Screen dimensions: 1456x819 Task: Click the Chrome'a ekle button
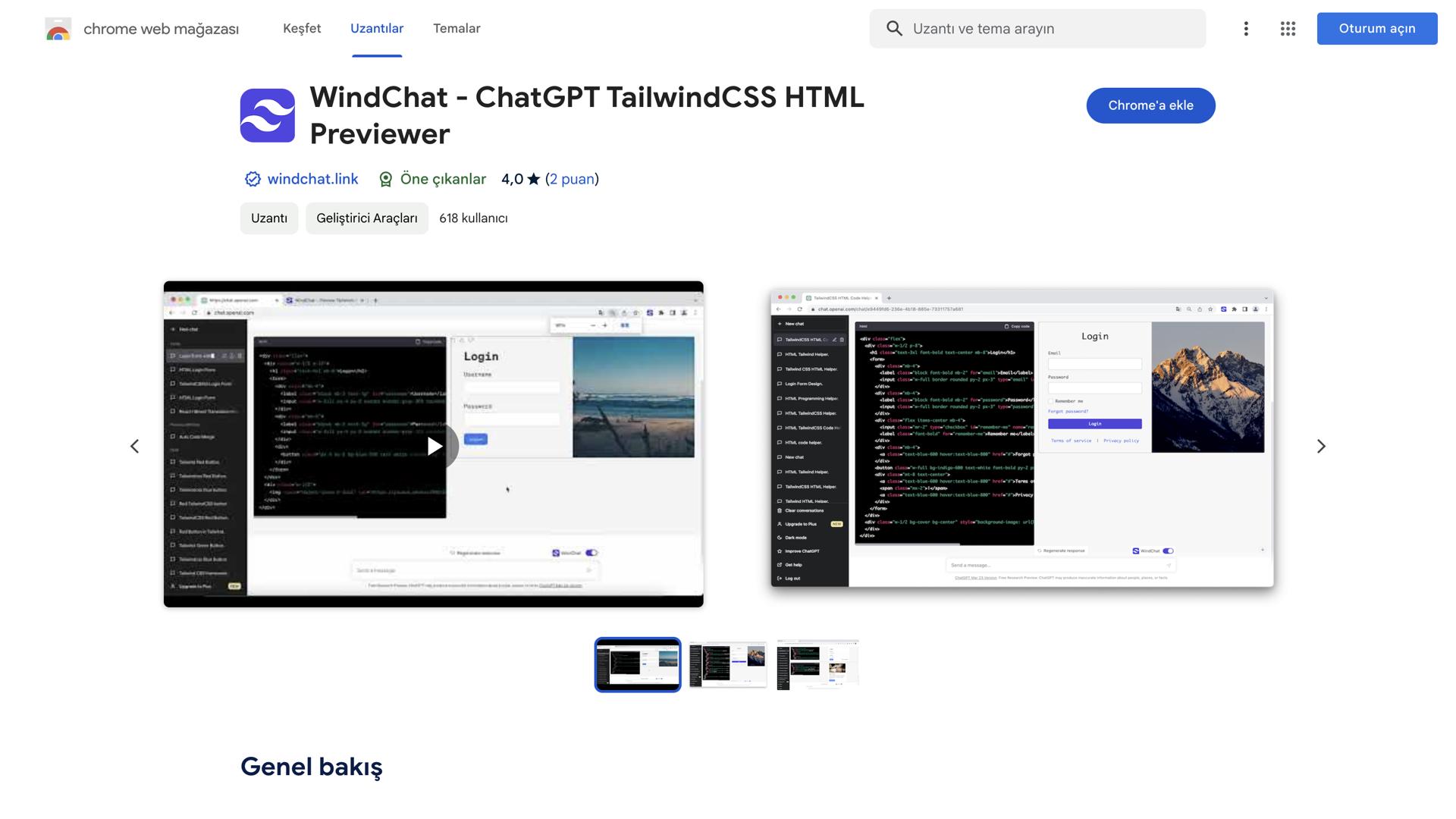point(1150,105)
